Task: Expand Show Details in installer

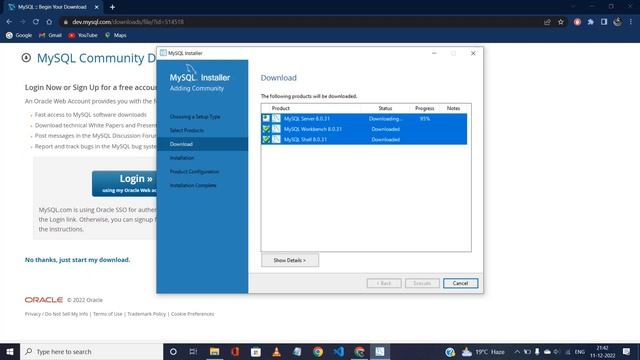Action: click(x=290, y=260)
